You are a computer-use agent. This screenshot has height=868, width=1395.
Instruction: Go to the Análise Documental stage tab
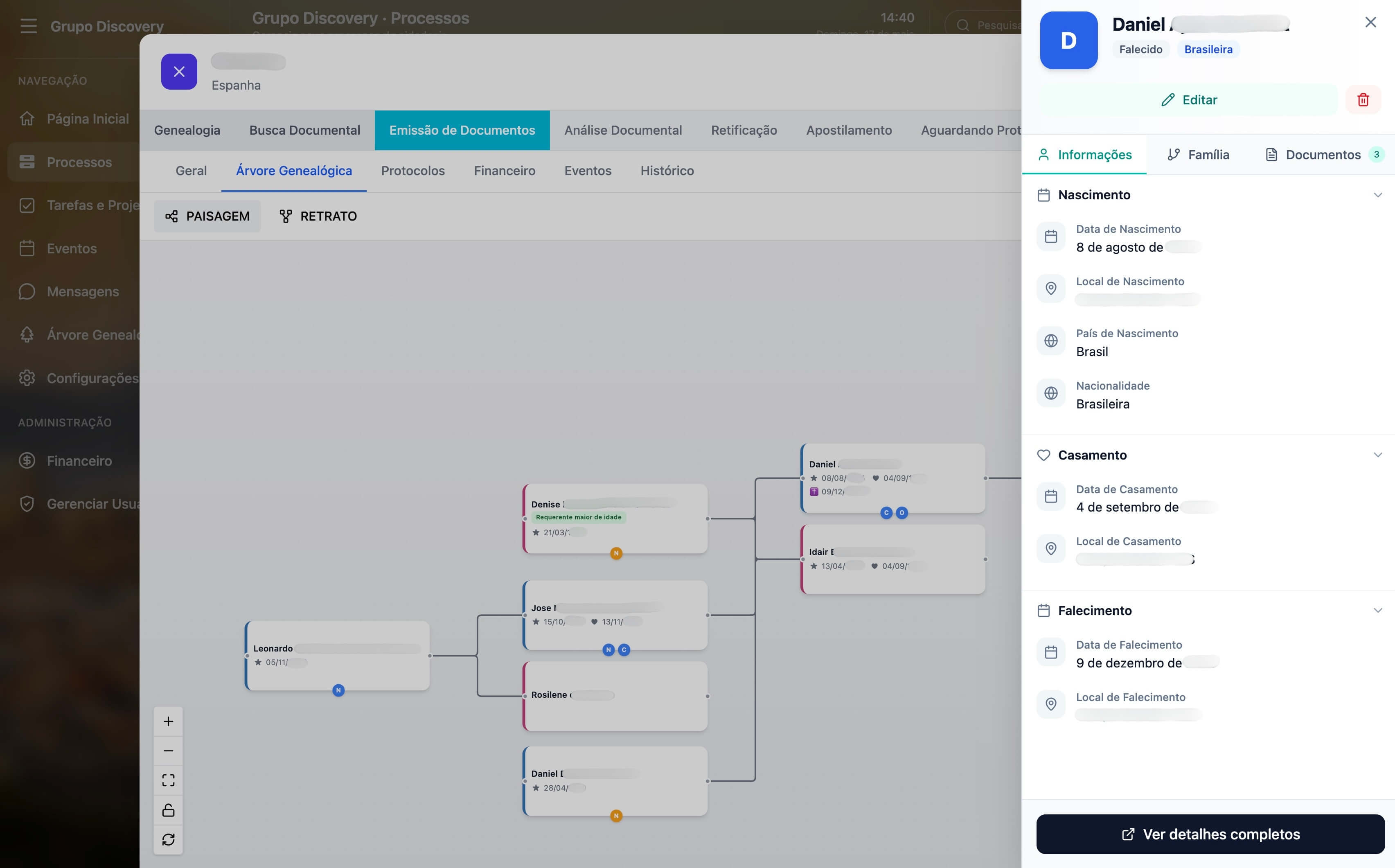click(x=623, y=130)
